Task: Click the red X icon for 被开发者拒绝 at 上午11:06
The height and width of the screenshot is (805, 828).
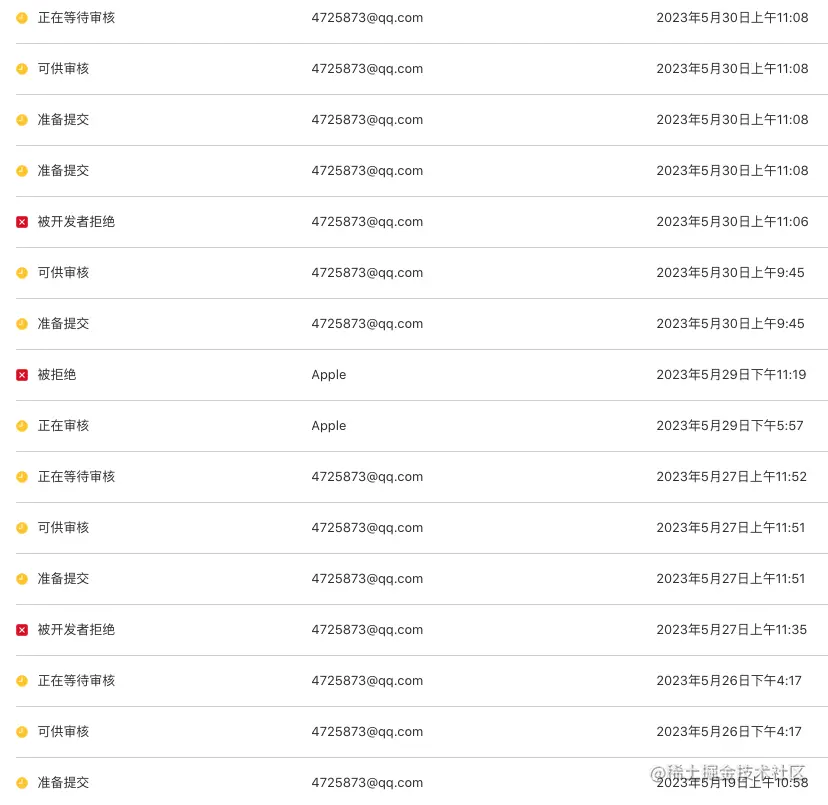Action: [x=22, y=222]
